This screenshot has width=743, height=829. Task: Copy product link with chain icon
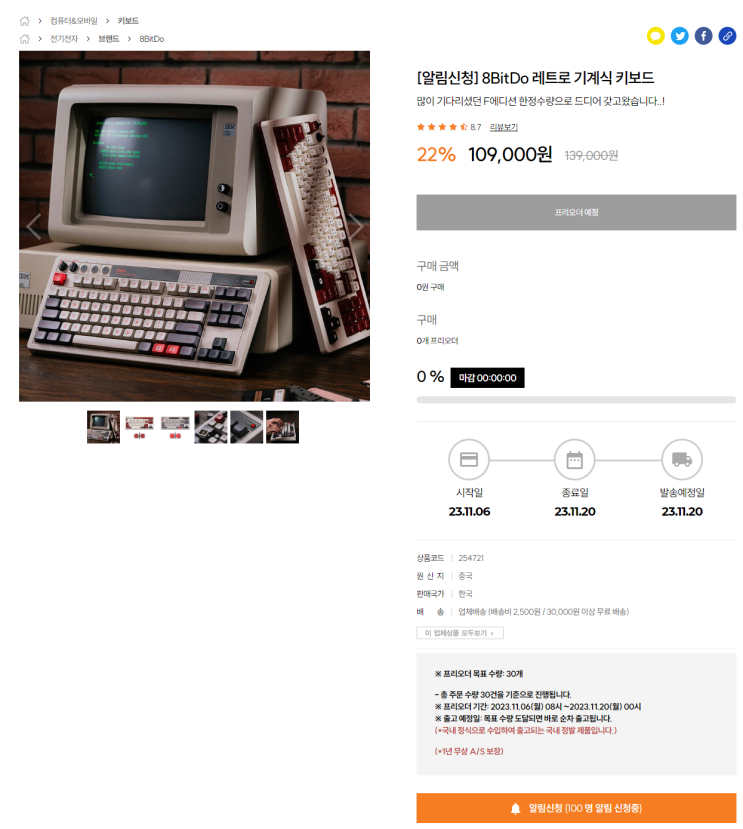pos(727,36)
